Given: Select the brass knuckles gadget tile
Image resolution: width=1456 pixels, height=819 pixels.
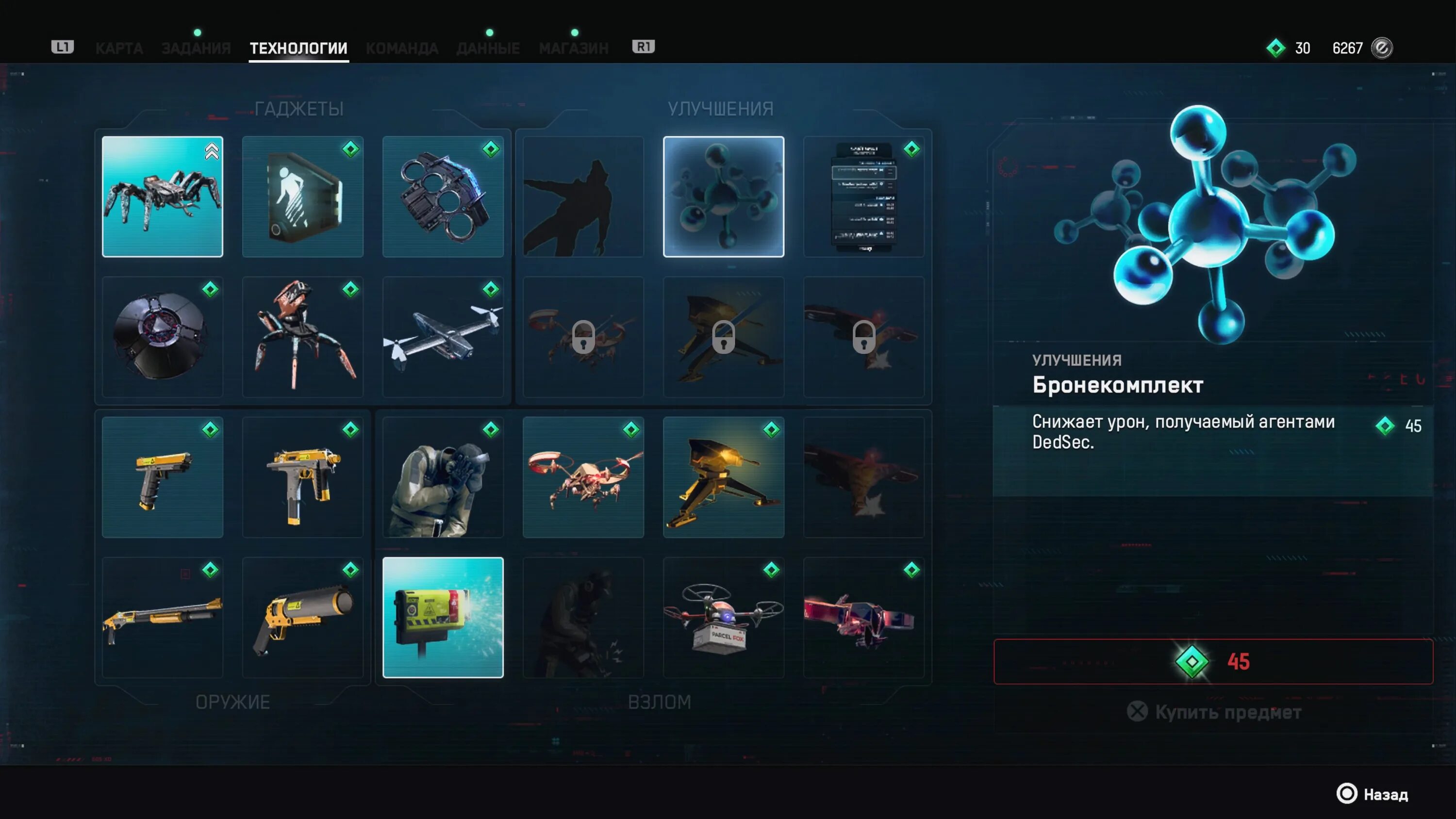Looking at the screenshot, I should [443, 197].
